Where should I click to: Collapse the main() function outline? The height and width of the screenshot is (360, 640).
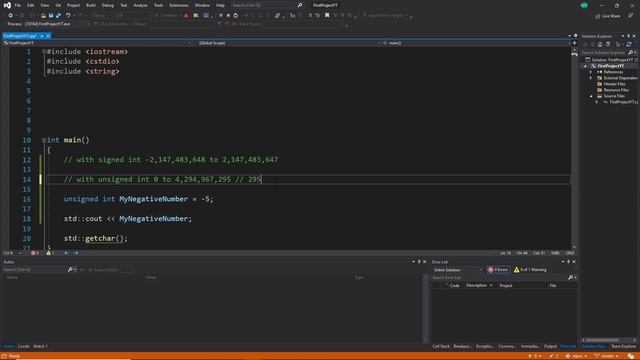tap(44, 140)
